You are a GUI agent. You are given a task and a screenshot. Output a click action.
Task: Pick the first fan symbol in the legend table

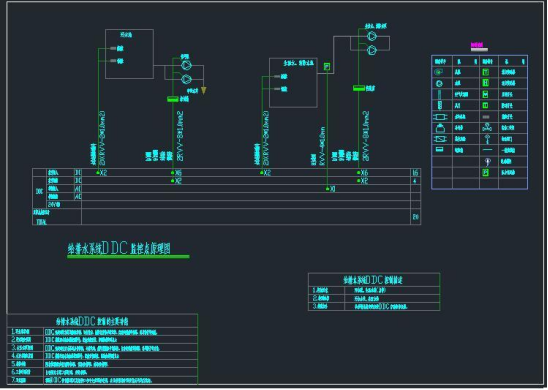(x=439, y=72)
